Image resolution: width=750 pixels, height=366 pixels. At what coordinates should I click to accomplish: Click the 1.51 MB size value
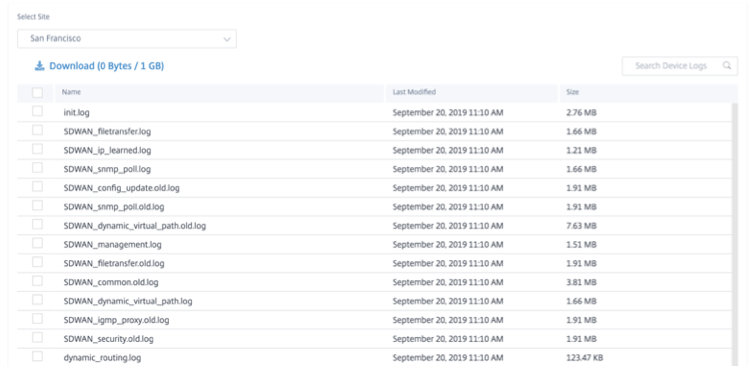click(581, 244)
